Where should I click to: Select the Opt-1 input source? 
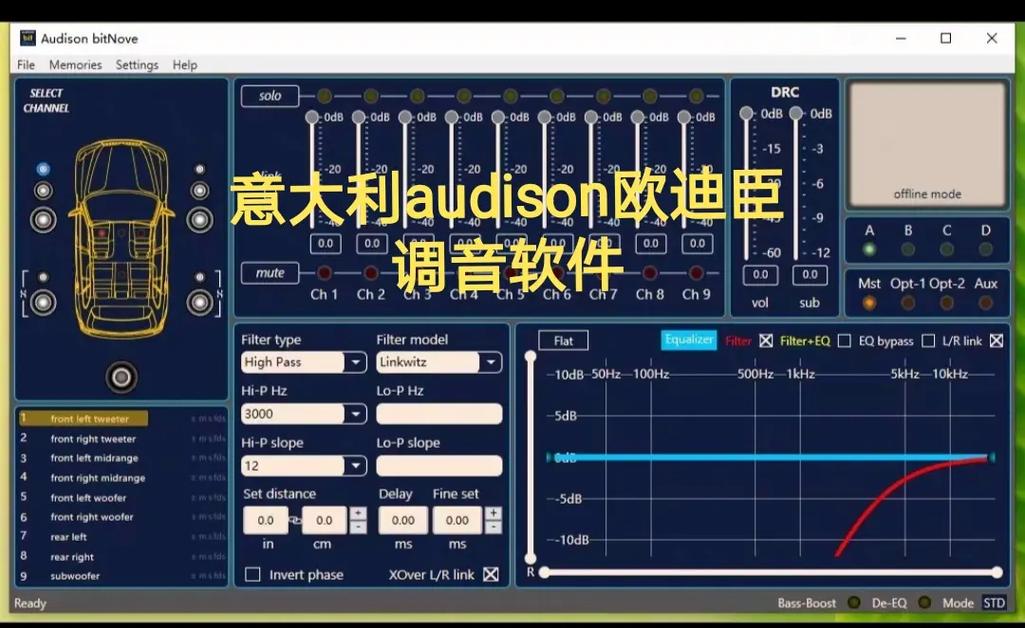pos(908,303)
